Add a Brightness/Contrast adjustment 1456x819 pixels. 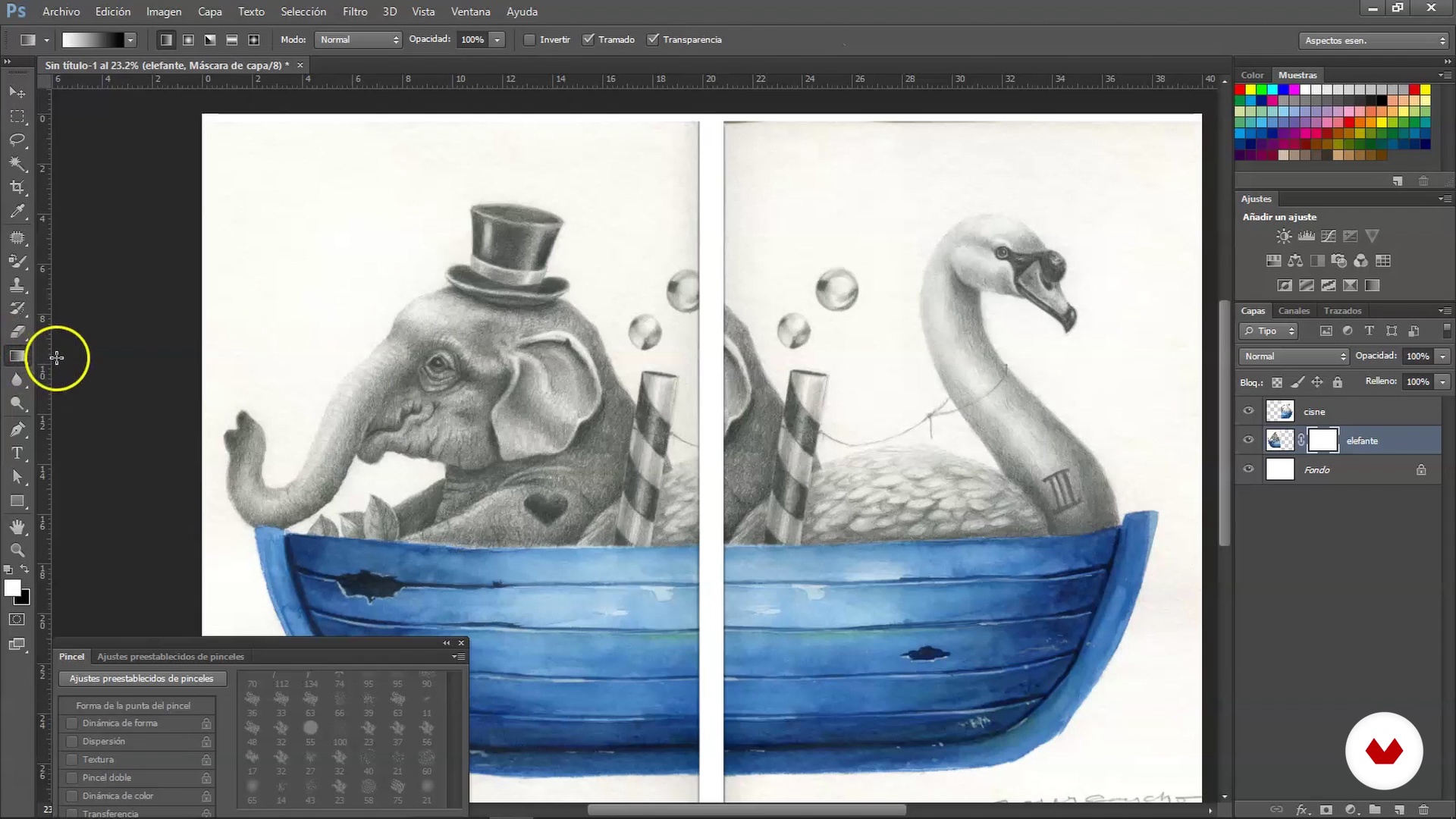[1283, 237]
